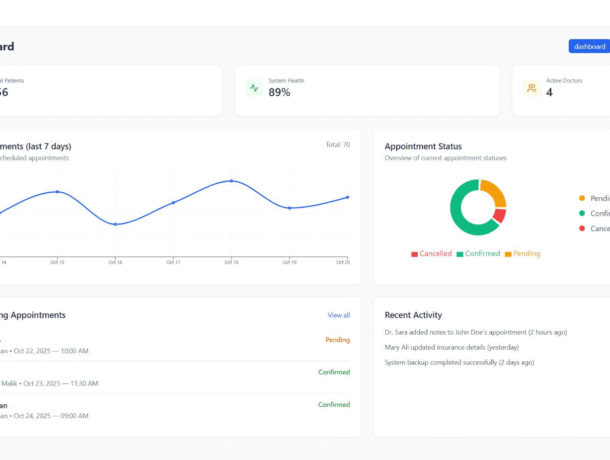Toggle the Pending legend item below the donut
Screen dimensions: 610x460
coord(522,254)
